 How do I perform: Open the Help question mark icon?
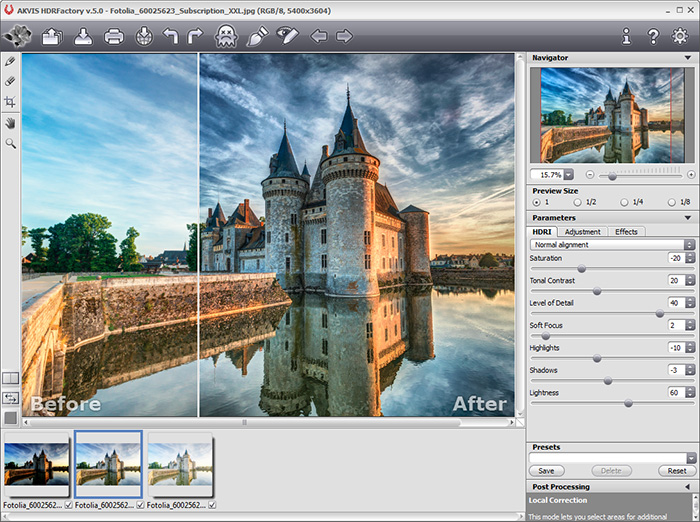pos(653,37)
